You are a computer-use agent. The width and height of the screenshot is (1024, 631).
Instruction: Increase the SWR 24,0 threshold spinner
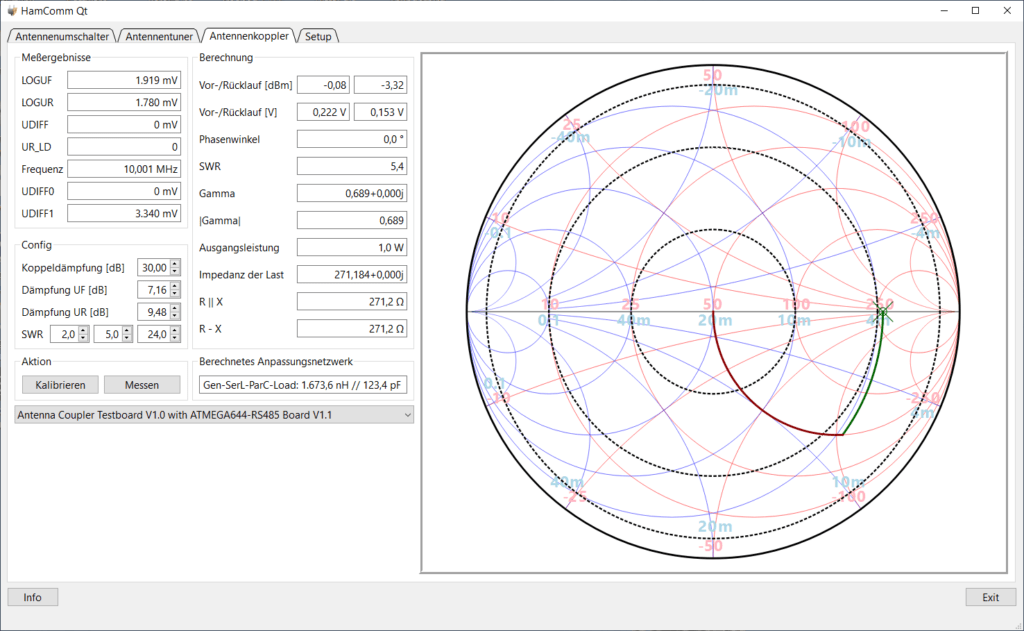174,331
